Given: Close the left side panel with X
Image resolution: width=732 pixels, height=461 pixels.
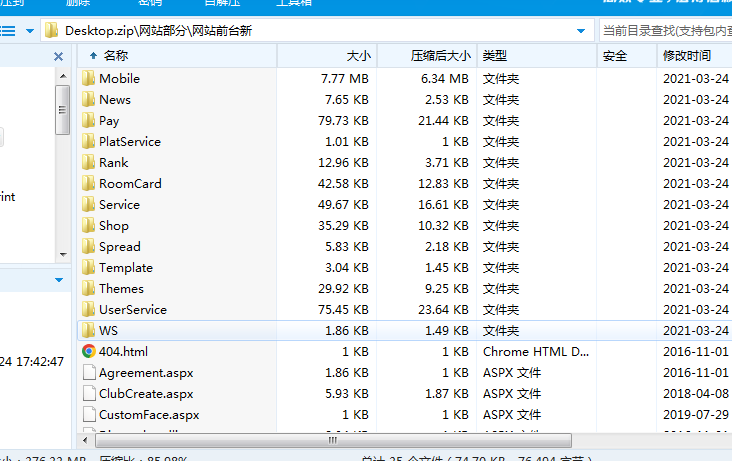Looking at the screenshot, I should 58,57.
